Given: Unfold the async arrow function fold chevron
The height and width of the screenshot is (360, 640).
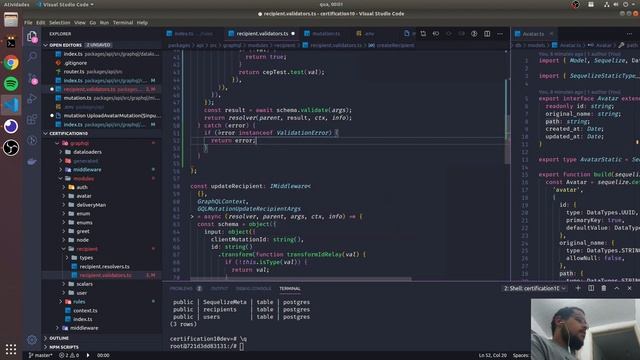Looking at the screenshot, I should tap(192, 216).
